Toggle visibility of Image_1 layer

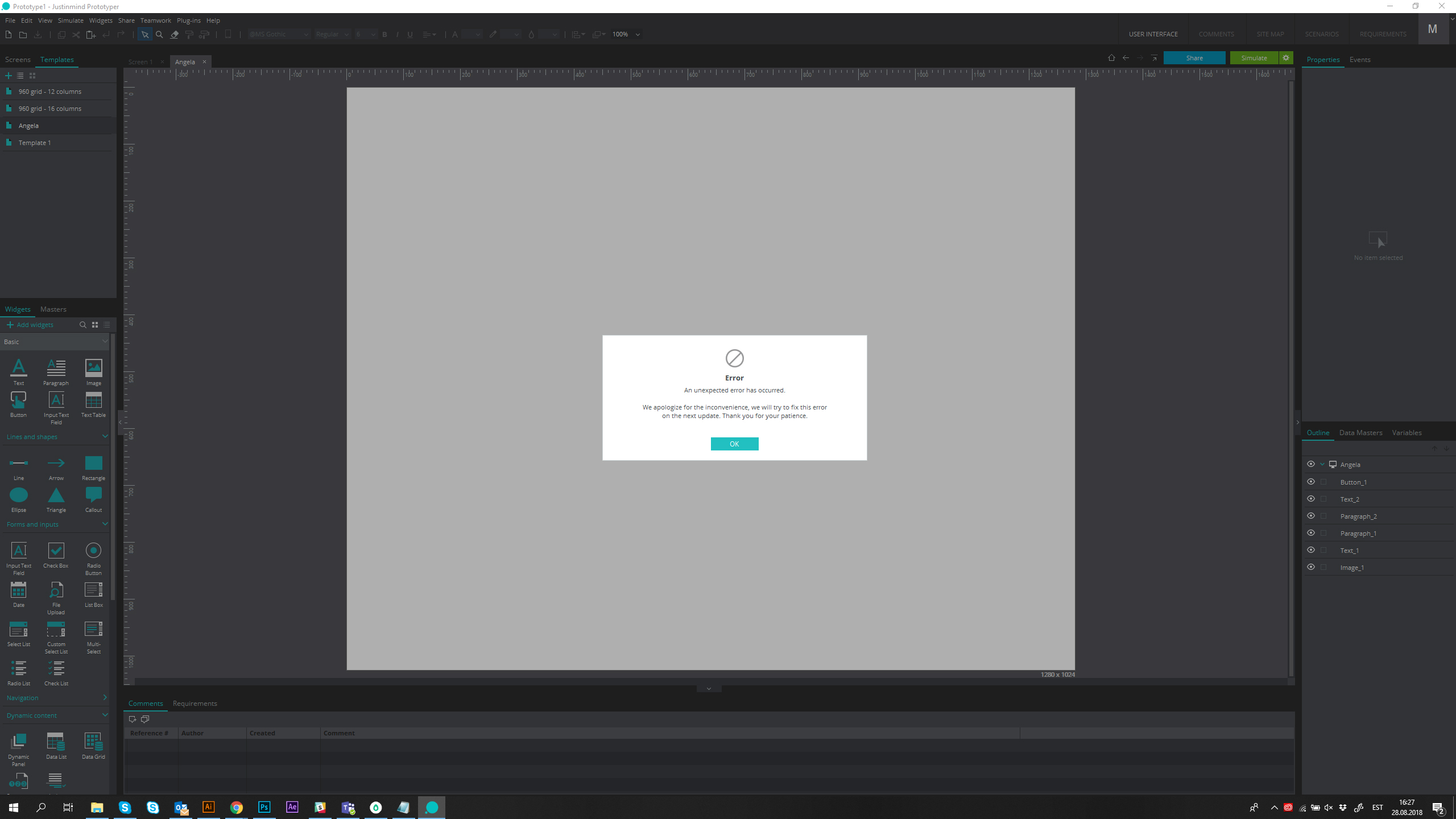coord(1311,567)
